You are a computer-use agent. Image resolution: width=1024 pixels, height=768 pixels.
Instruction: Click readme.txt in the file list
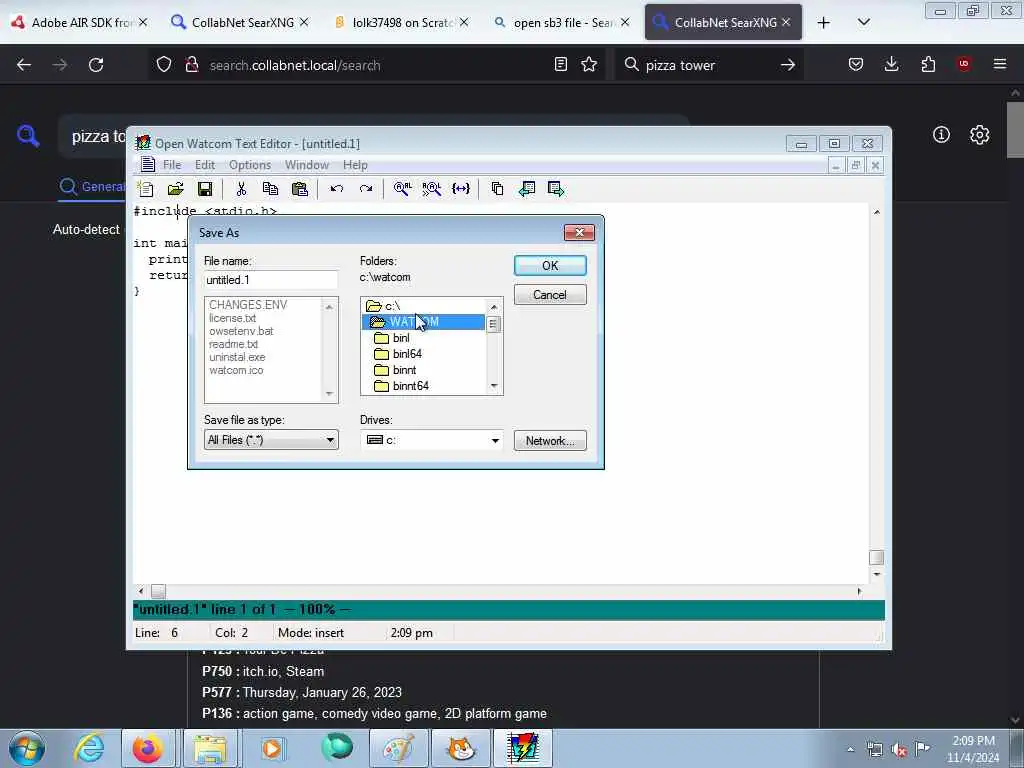pyautogui.click(x=233, y=344)
